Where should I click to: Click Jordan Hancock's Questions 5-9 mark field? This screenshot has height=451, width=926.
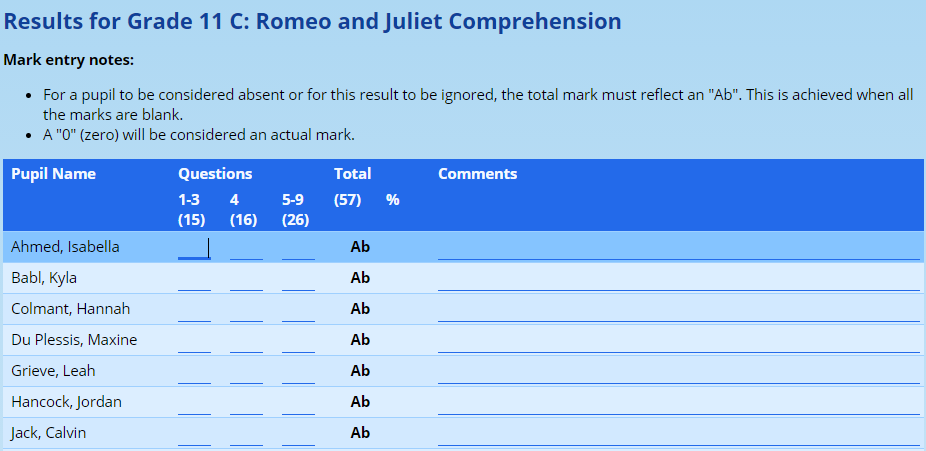(298, 403)
